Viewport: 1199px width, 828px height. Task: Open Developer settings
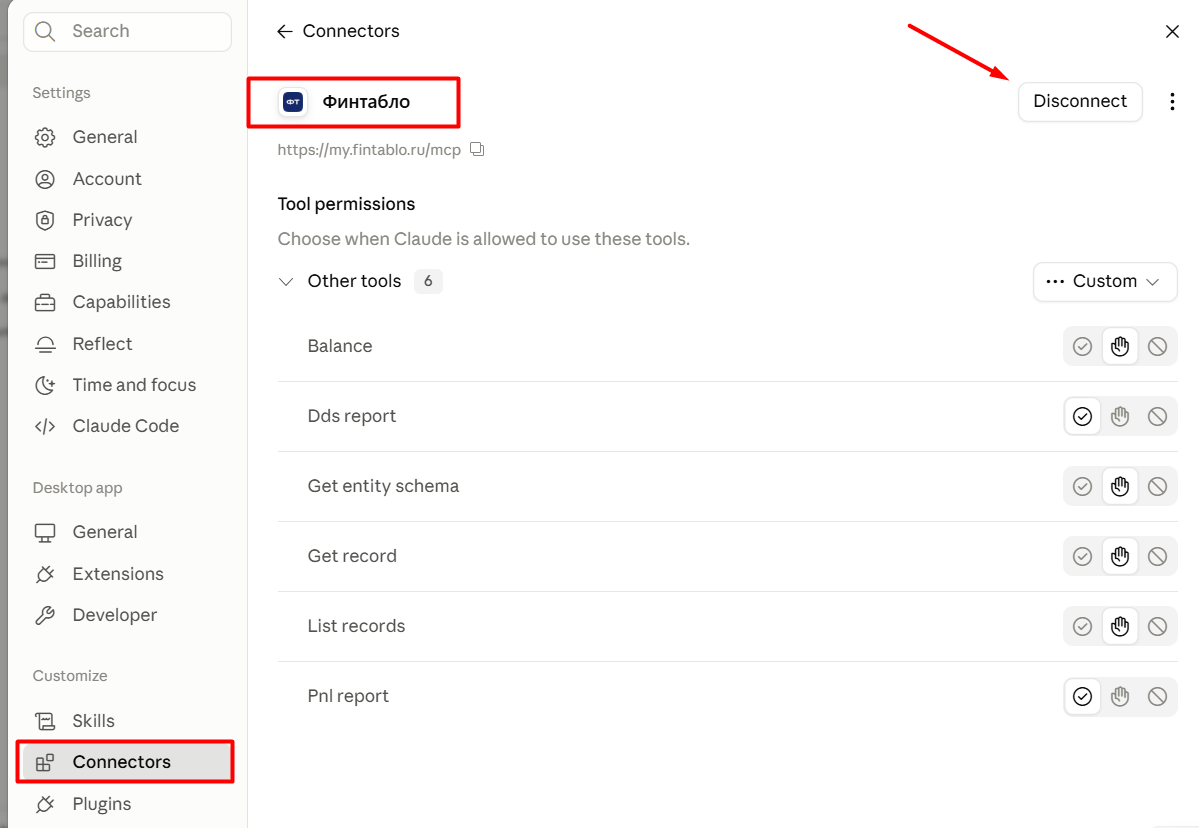click(128, 615)
